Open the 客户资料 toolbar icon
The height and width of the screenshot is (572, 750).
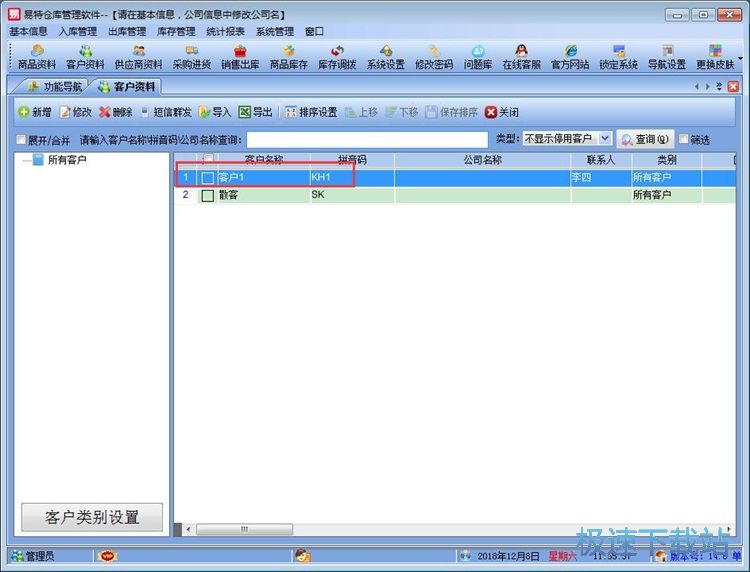pos(85,57)
